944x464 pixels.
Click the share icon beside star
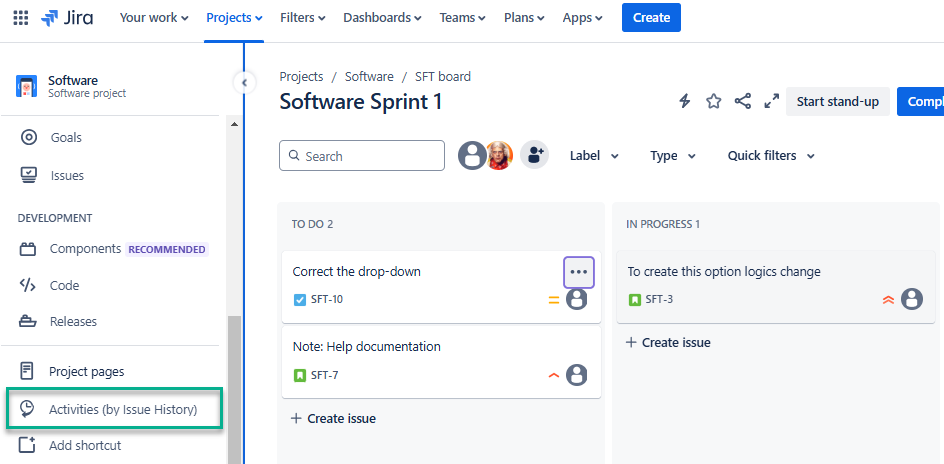[743, 101]
